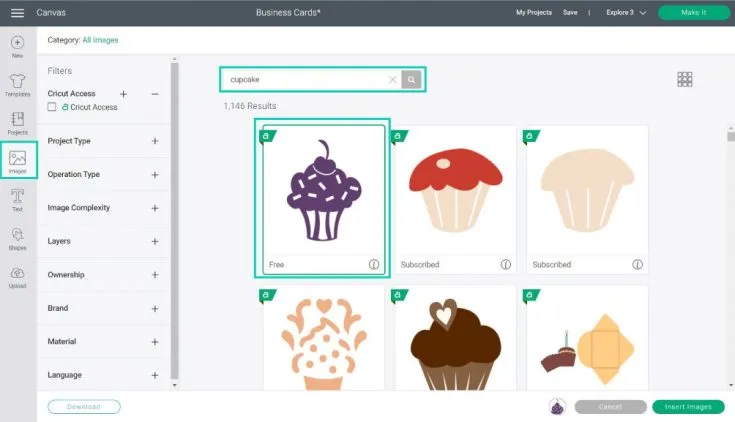Enable the Cricut Access checkbox
The height and width of the screenshot is (422, 735).
coord(52,107)
